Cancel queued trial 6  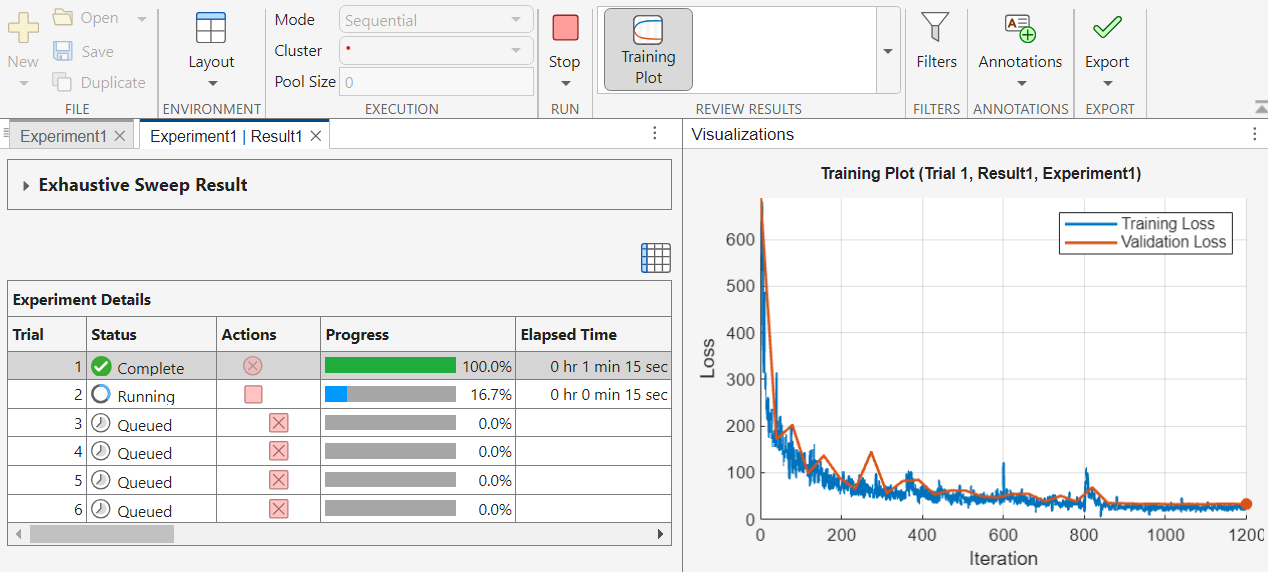coord(279,509)
